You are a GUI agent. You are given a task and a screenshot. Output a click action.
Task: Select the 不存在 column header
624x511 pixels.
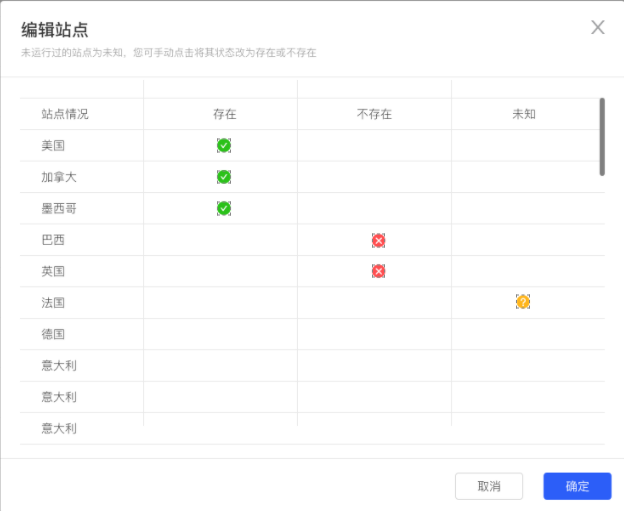tap(374, 114)
